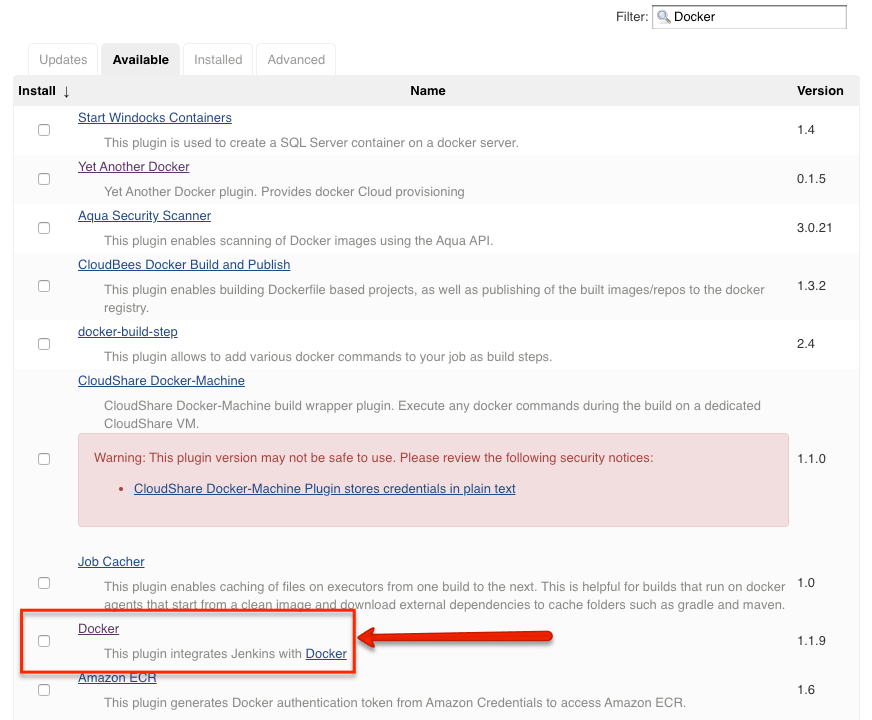Open the Docker plugin details link
Viewport: 872px width, 720px height.
tap(98, 628)
